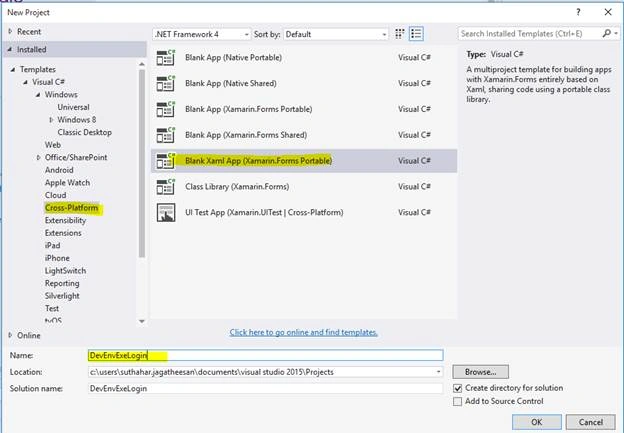The image size is (624, 433).
Task: Click the Blank App (Native Shared) template icon
Action: pos(166,84)
